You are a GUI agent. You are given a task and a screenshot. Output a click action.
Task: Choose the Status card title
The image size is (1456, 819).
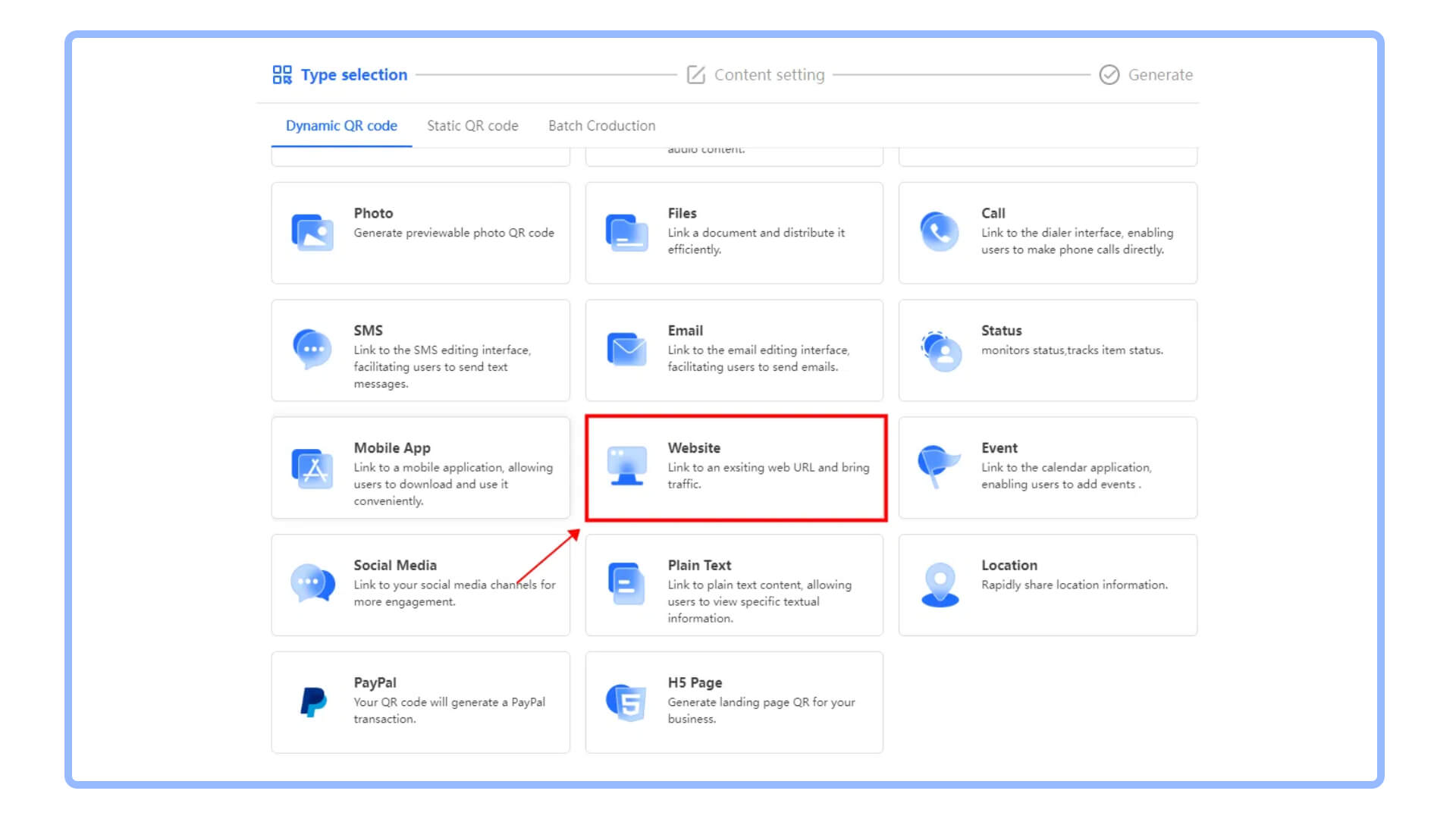1001,331
